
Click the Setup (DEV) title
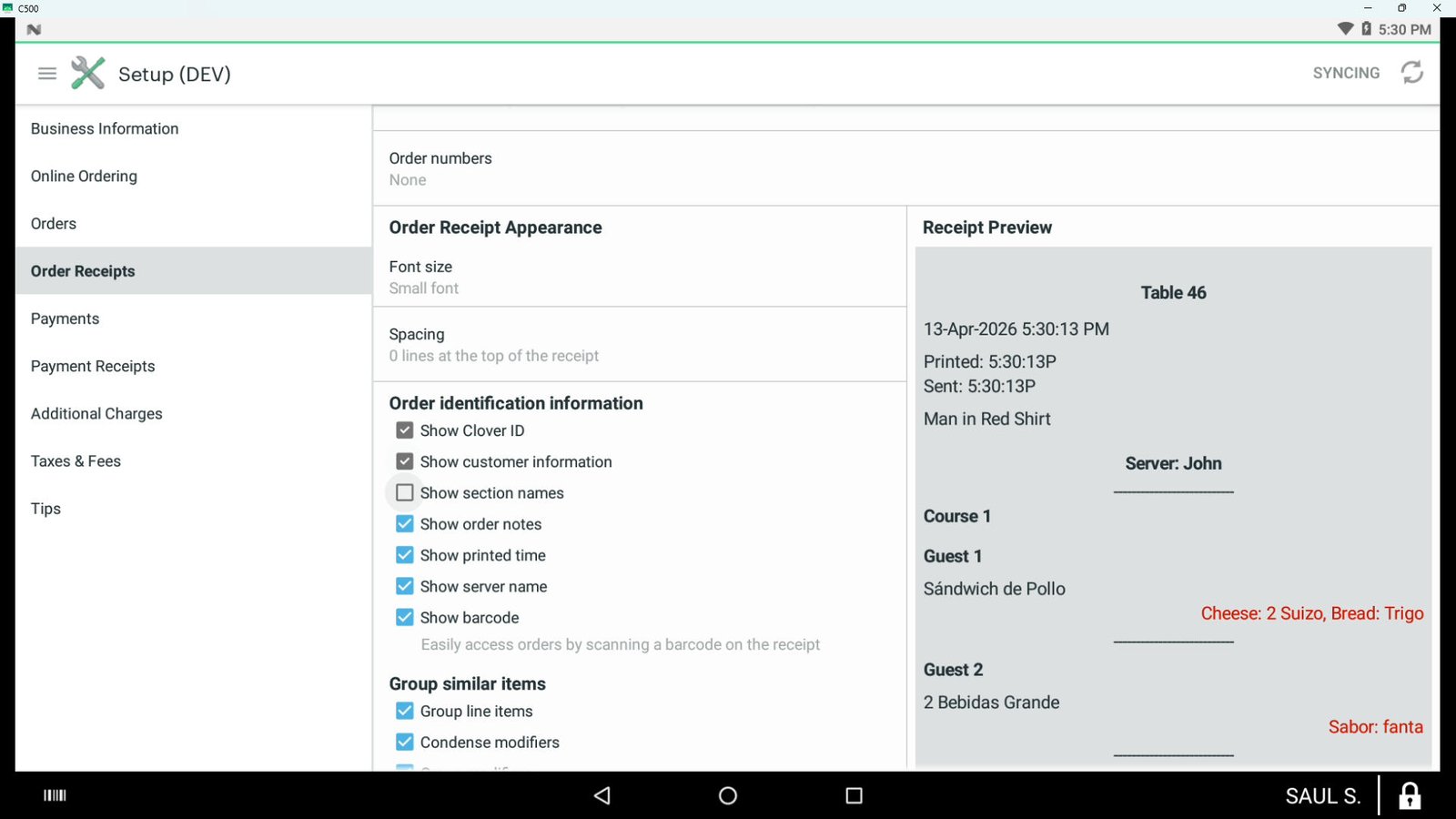click(x=175, y=74)
